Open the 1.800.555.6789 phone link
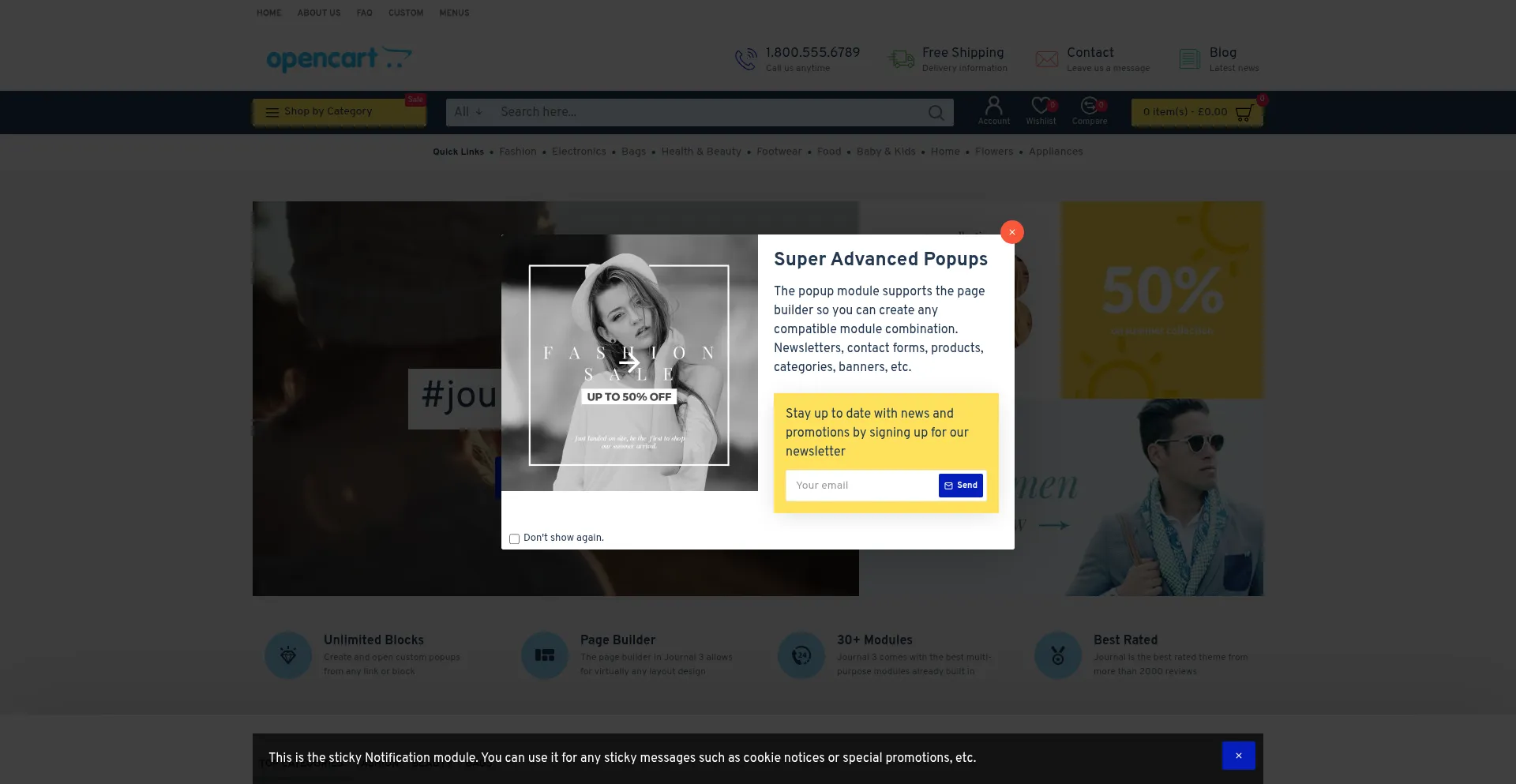The image size is (1516, 784). [x=812, y=53]
